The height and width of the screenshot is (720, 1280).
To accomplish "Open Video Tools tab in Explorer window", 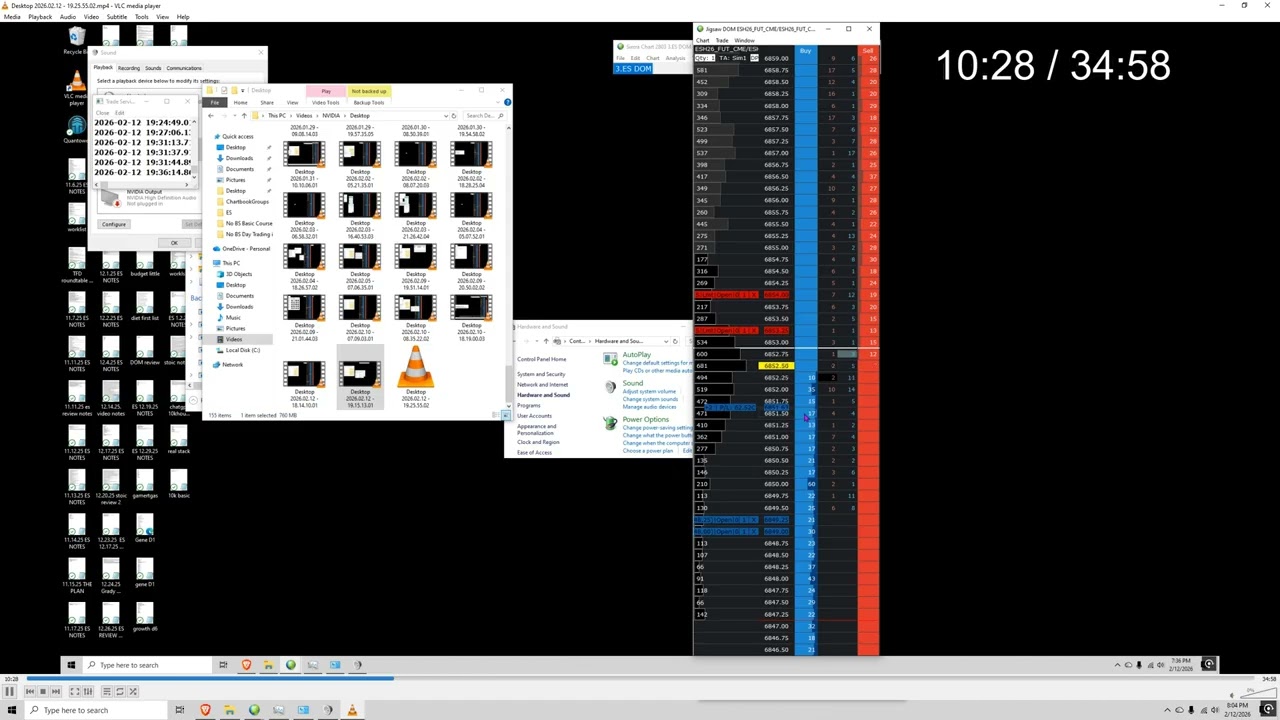I will point(325,102).
